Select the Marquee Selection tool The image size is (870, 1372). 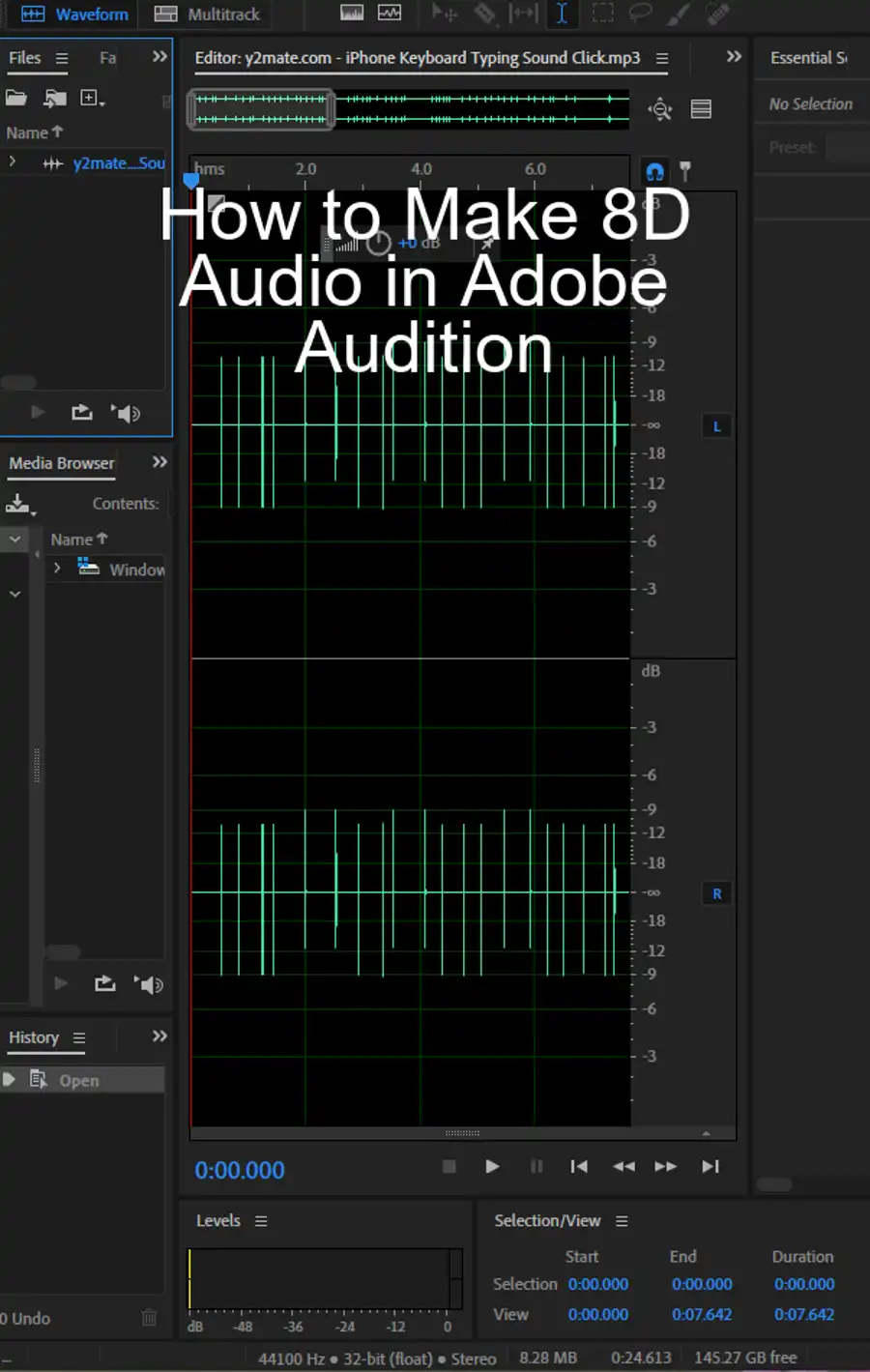602,14
